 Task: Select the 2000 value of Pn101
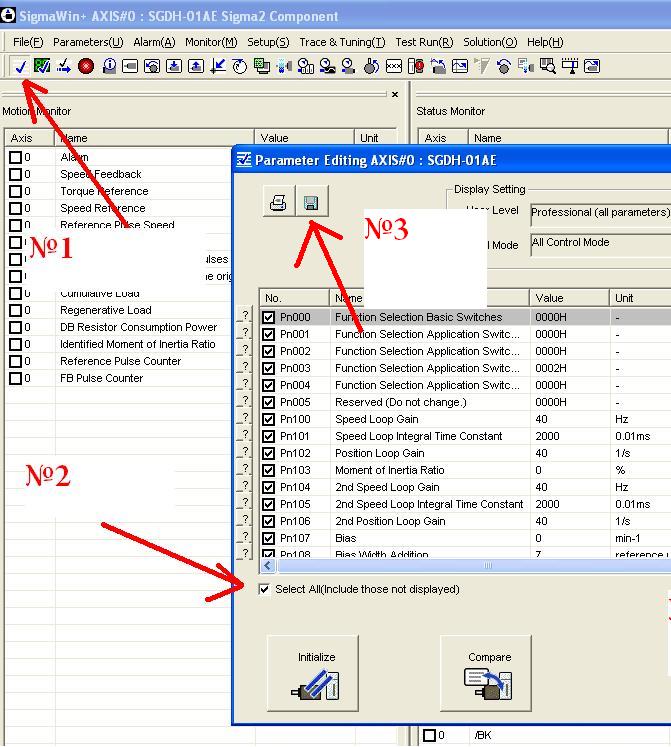[547, 436]
